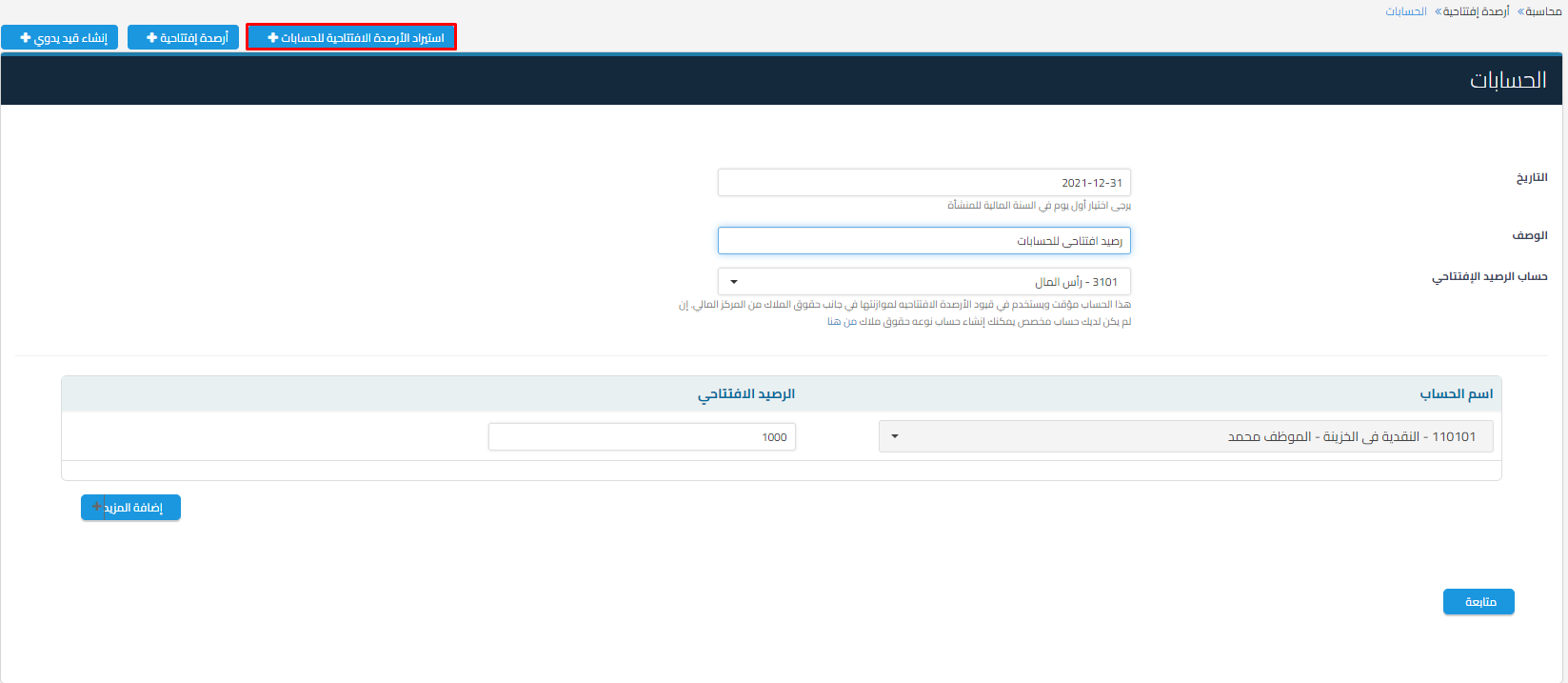
Task: Click plus icon on استيراد الأرصدة الافتتاحية button
Action: (273, 38)
